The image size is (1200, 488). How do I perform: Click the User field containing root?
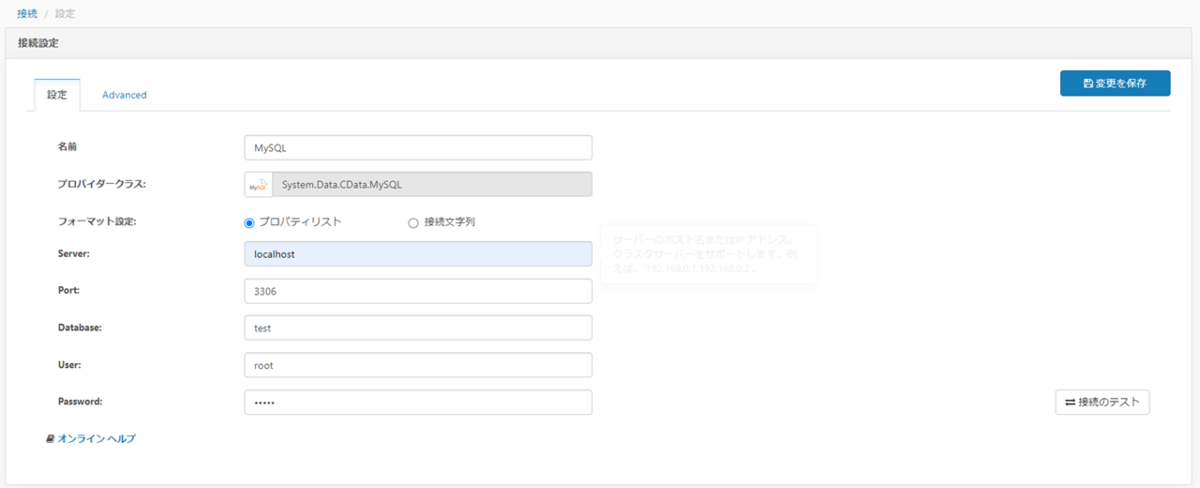coord(418,365)
